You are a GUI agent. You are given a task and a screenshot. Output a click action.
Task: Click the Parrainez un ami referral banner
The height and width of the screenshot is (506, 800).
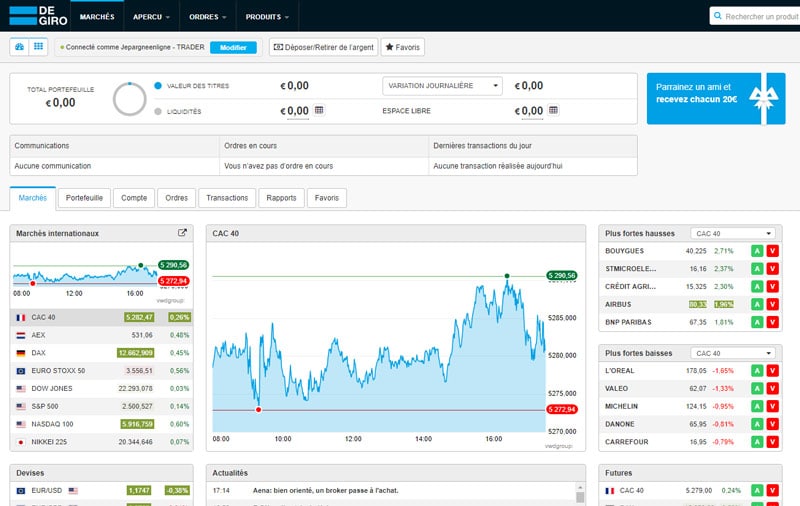click(x=716, y=98)
